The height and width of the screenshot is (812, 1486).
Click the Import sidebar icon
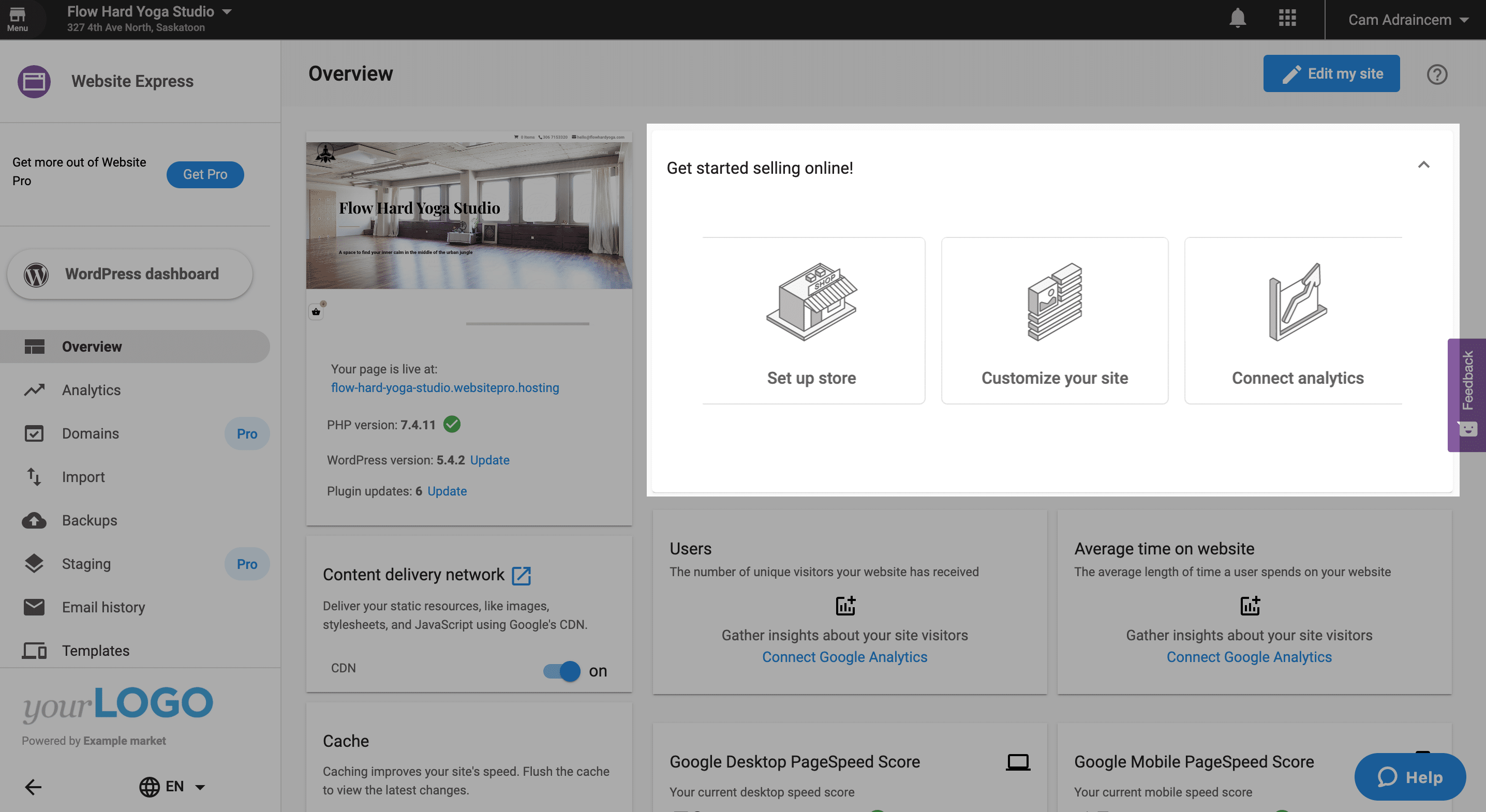[x=34, y=477]
